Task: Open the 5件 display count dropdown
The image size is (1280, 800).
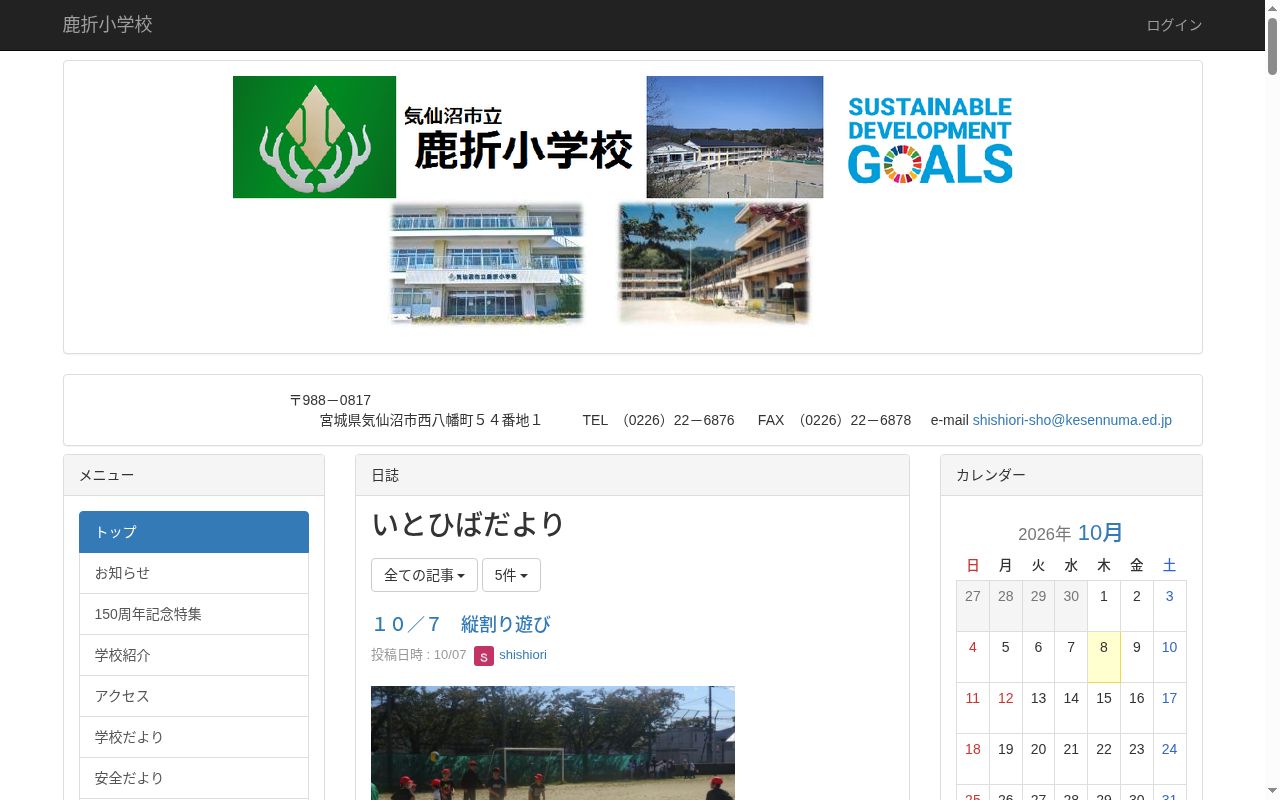Action: coord(511,575)
